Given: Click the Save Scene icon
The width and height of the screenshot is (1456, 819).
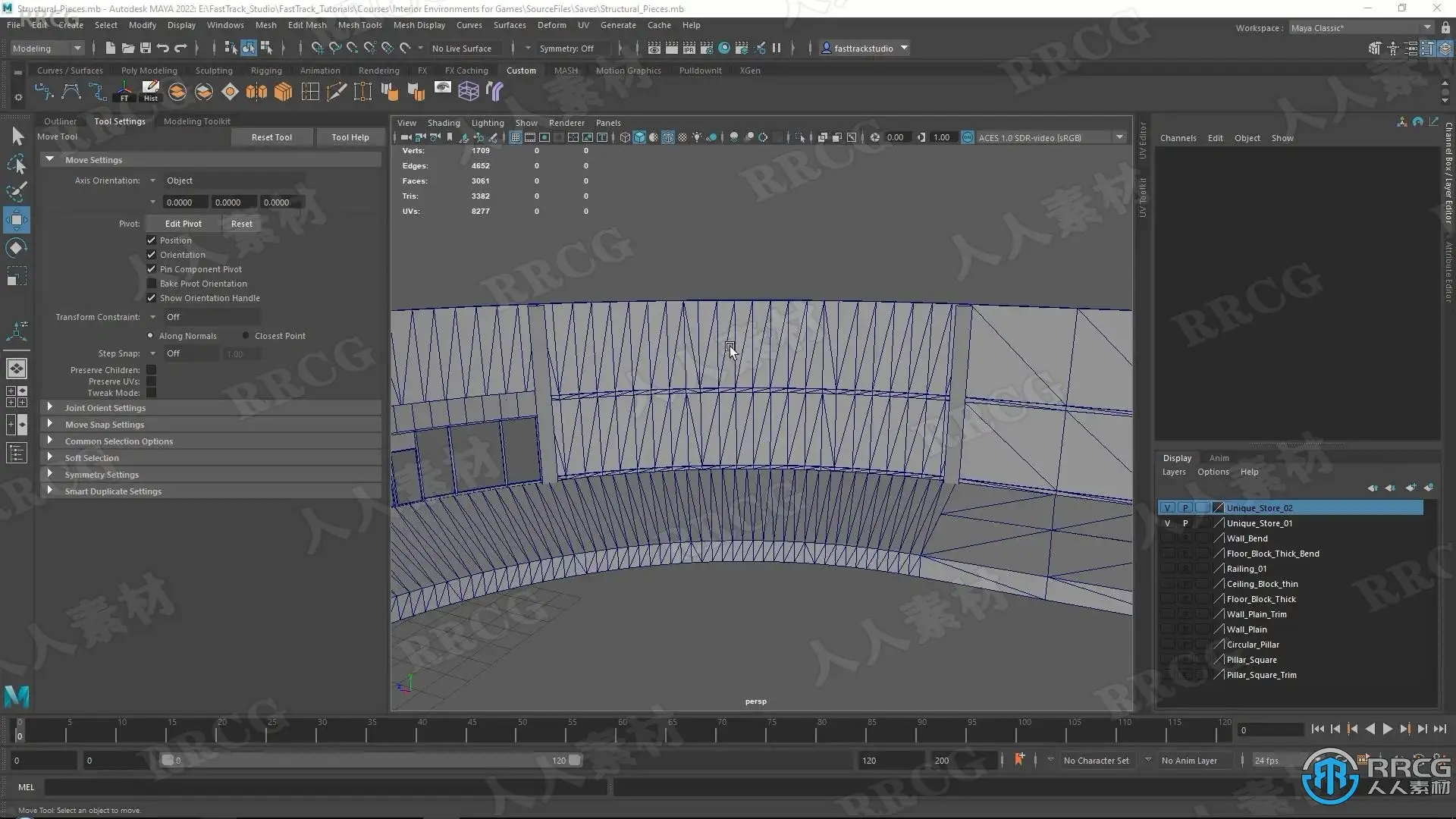Looking at the screenshot, I should click(145, 48).
